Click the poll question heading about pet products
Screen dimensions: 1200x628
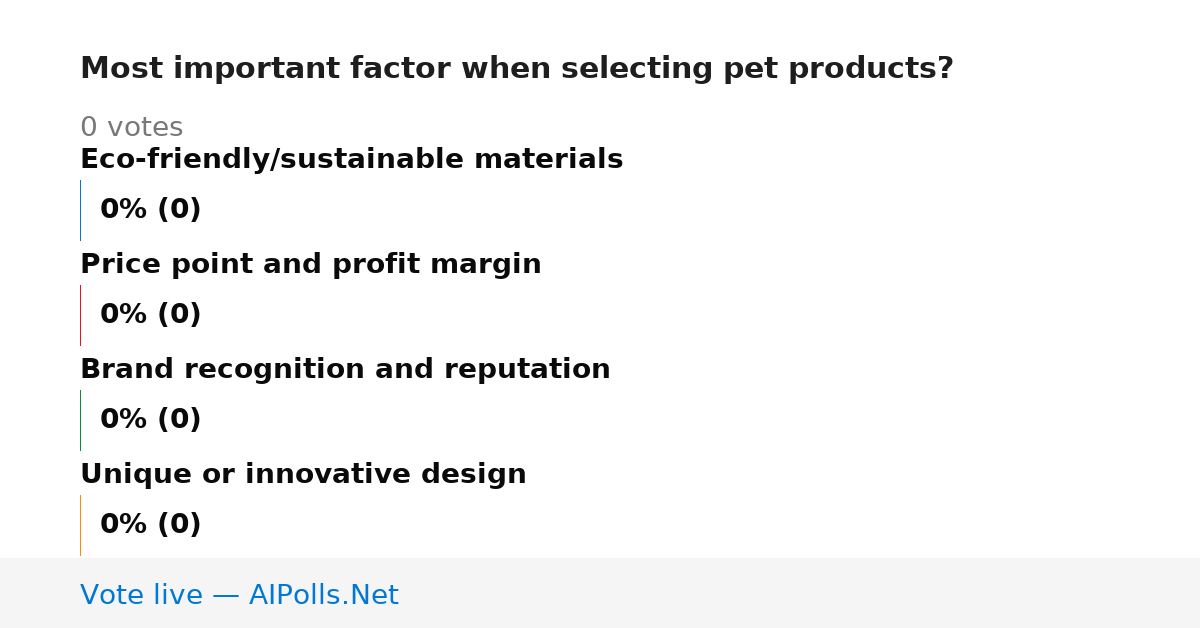516,69
